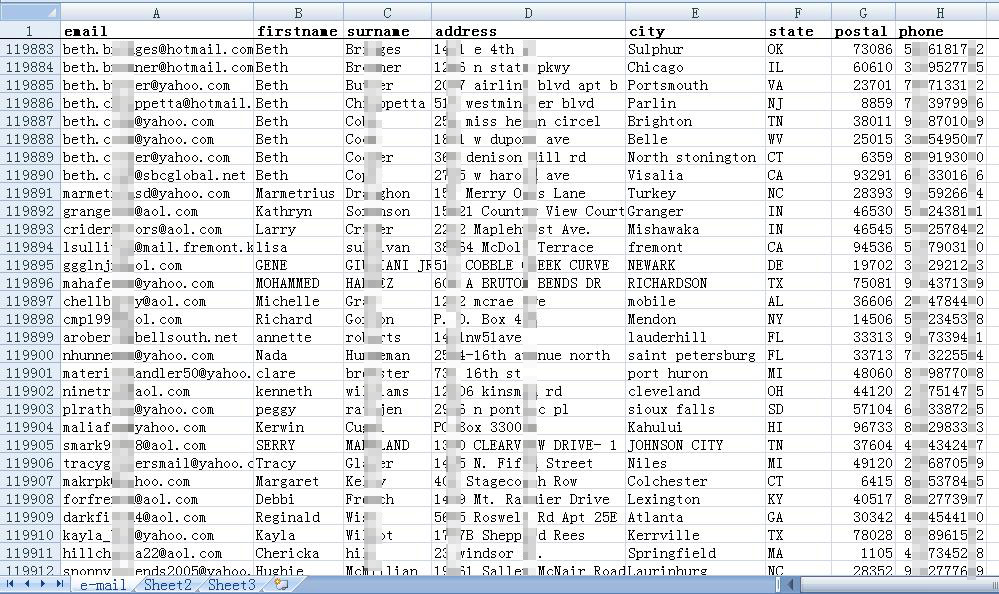Select column A by its header
The width and height of the screenshot is (999, 594).
point(156,13)
